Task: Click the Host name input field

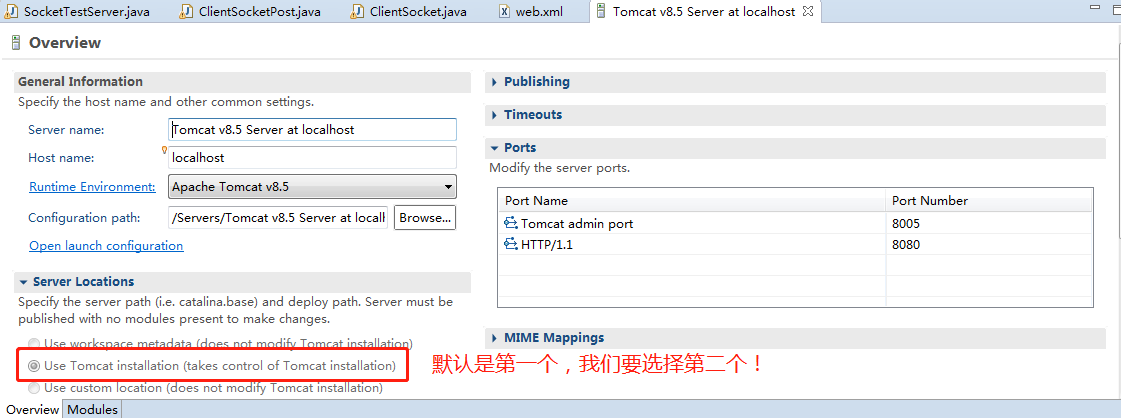Action: pos(312,158)
